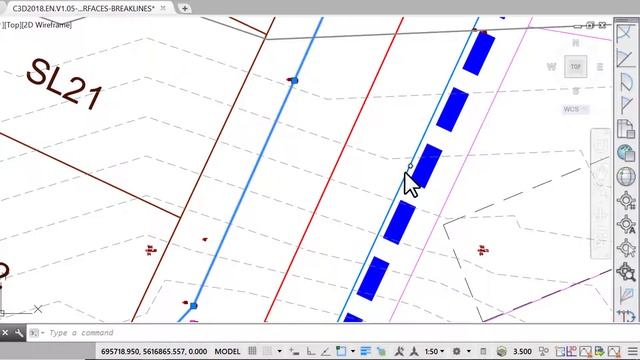Image resolution: width=640 pixels, height=360 pixels.
Task: Select the Side Shot transparent command icon
Action: coord(625,295)
